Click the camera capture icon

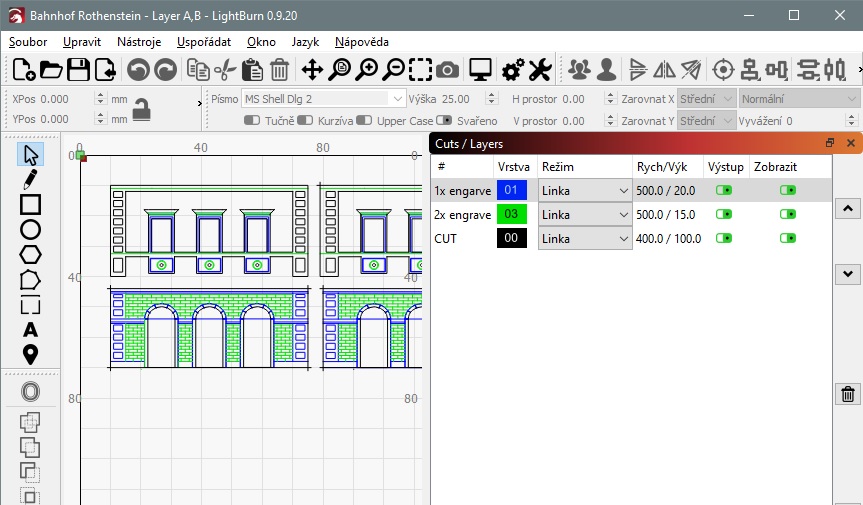[448, 69]
